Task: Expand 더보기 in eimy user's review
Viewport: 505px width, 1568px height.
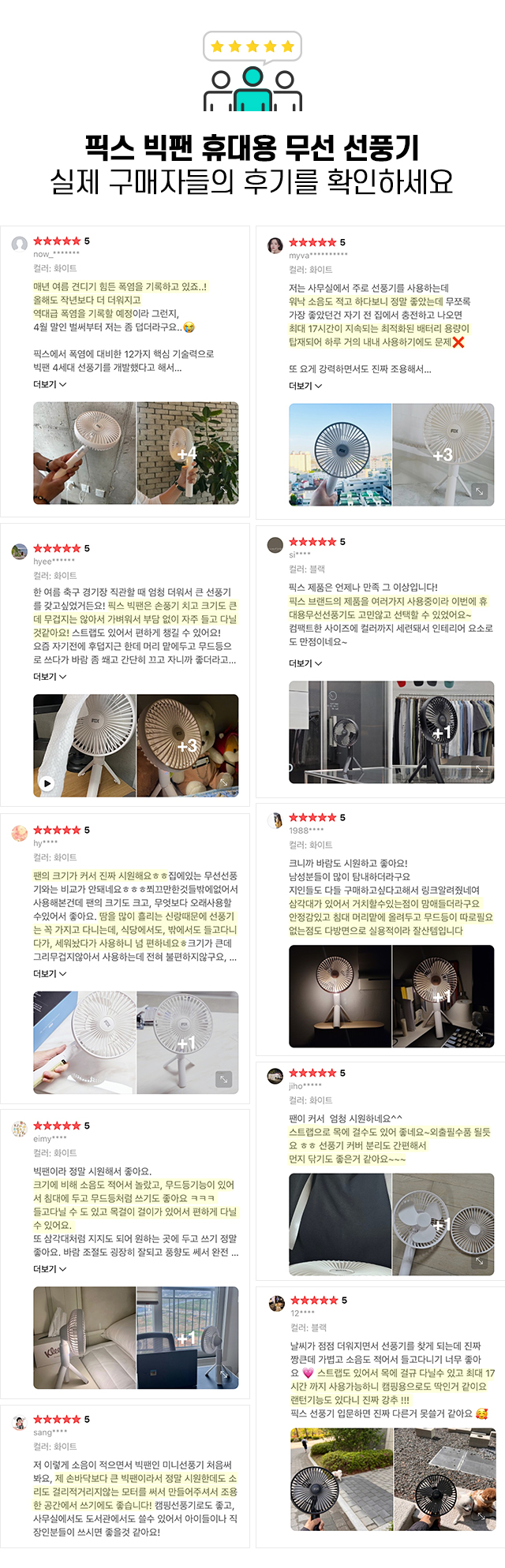Action: tap(50, 1269)
